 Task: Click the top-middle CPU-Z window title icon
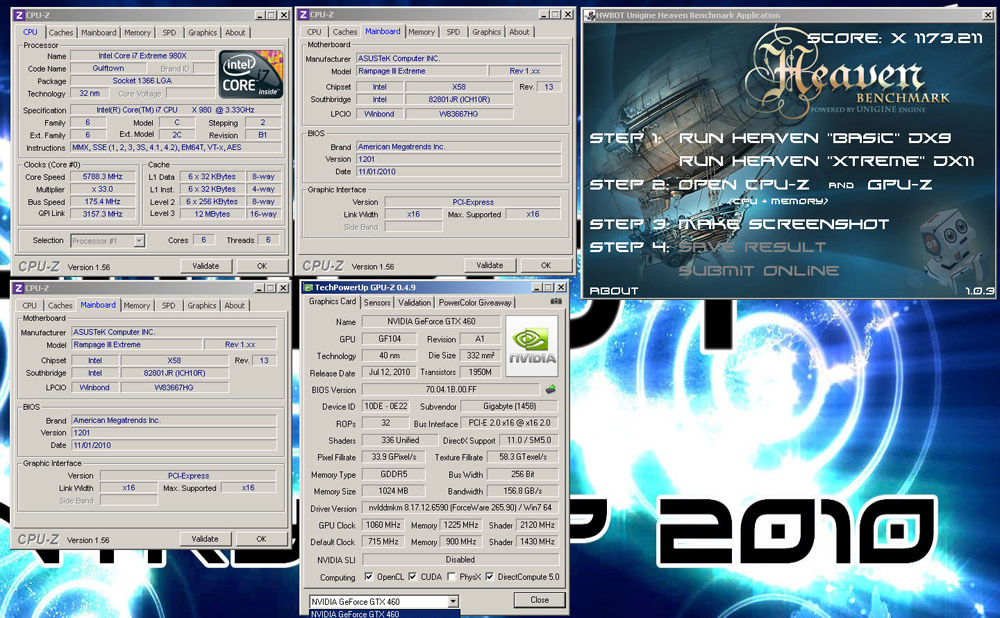point(304,14)
